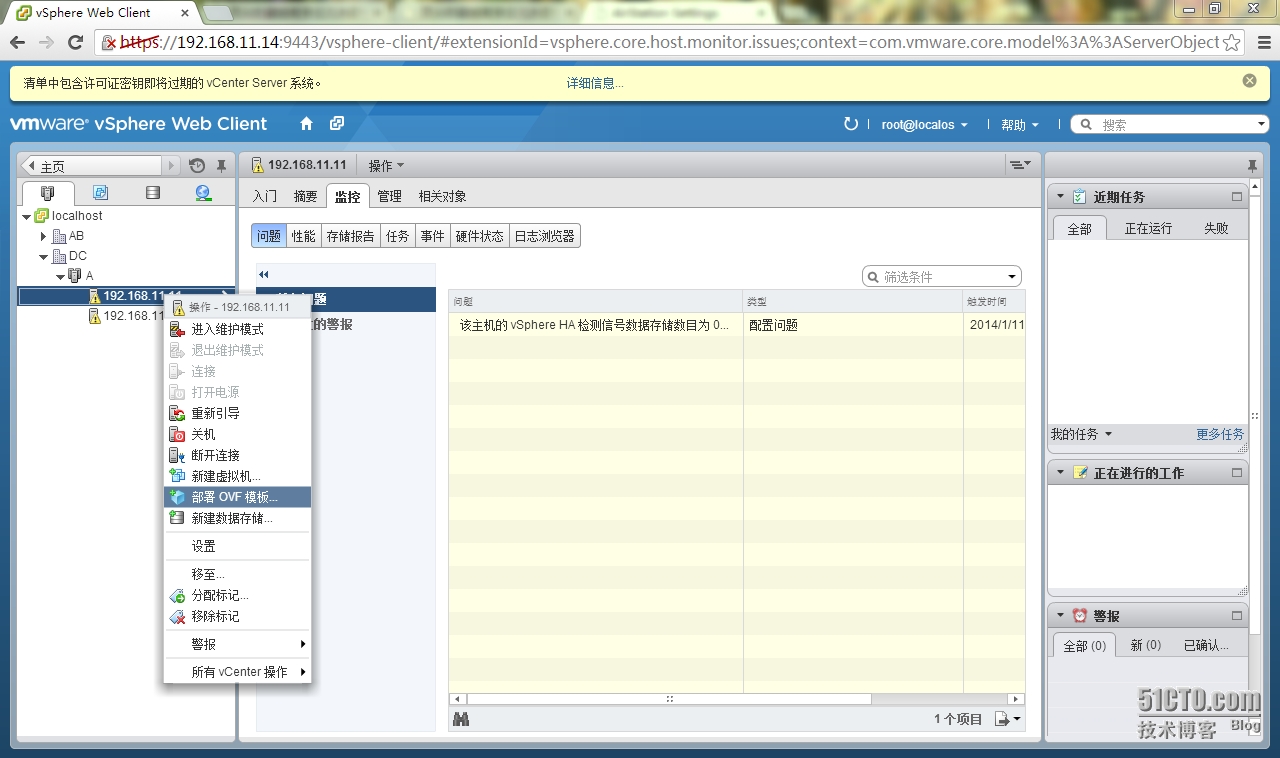Refresh vSphere client with the circular arrow icon
Image resolution: width=1280 pixels, height=758 pixels.
coord(851,124)
